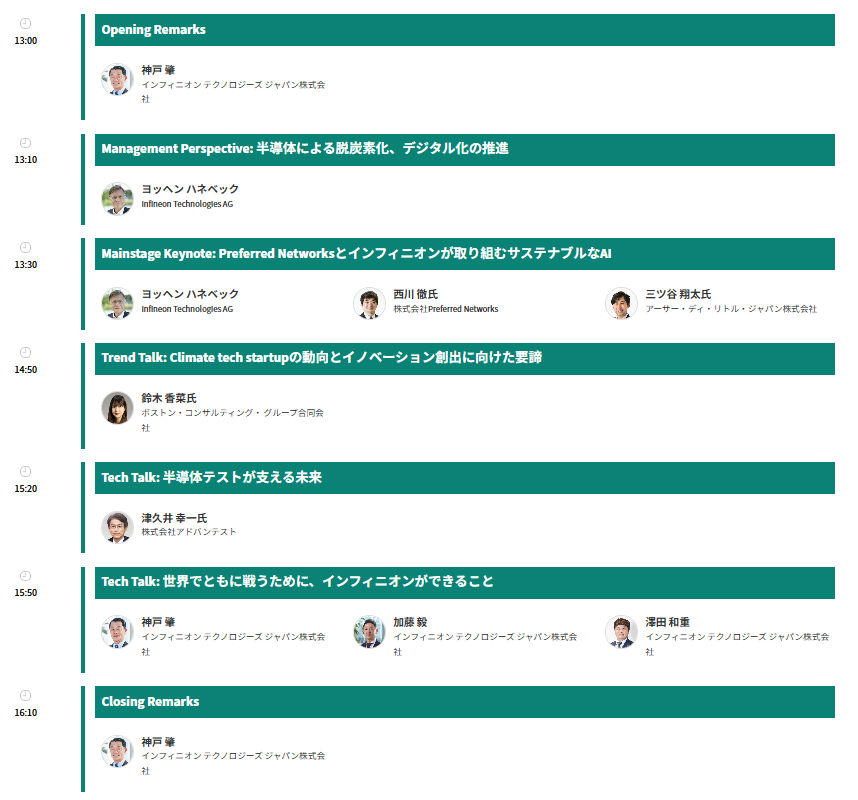The height and width of the screenshot is (800, 858).
Task: Click Infineon Technologies AG under 13:30 session
Action: pyautogui.click(x=187, y=309)
